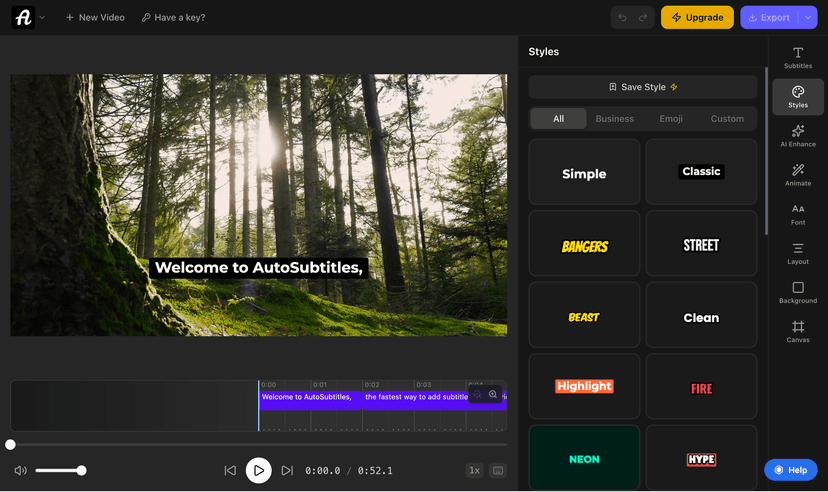The width and height of the screenshot is (828, 492).
Task: Select the 'Welcome to AutoSubtitles,' timeline clip
Action: coord(310,400)
